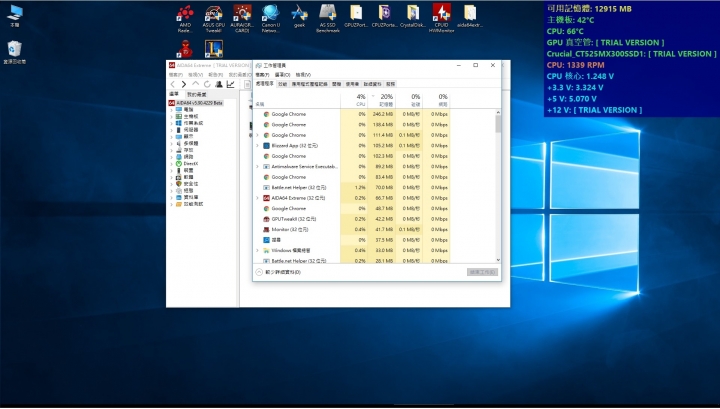This screenshot has height=409, width=720.
Task: Click the AIDA64 user profile toolbar icon
Action: coord(219,84)
